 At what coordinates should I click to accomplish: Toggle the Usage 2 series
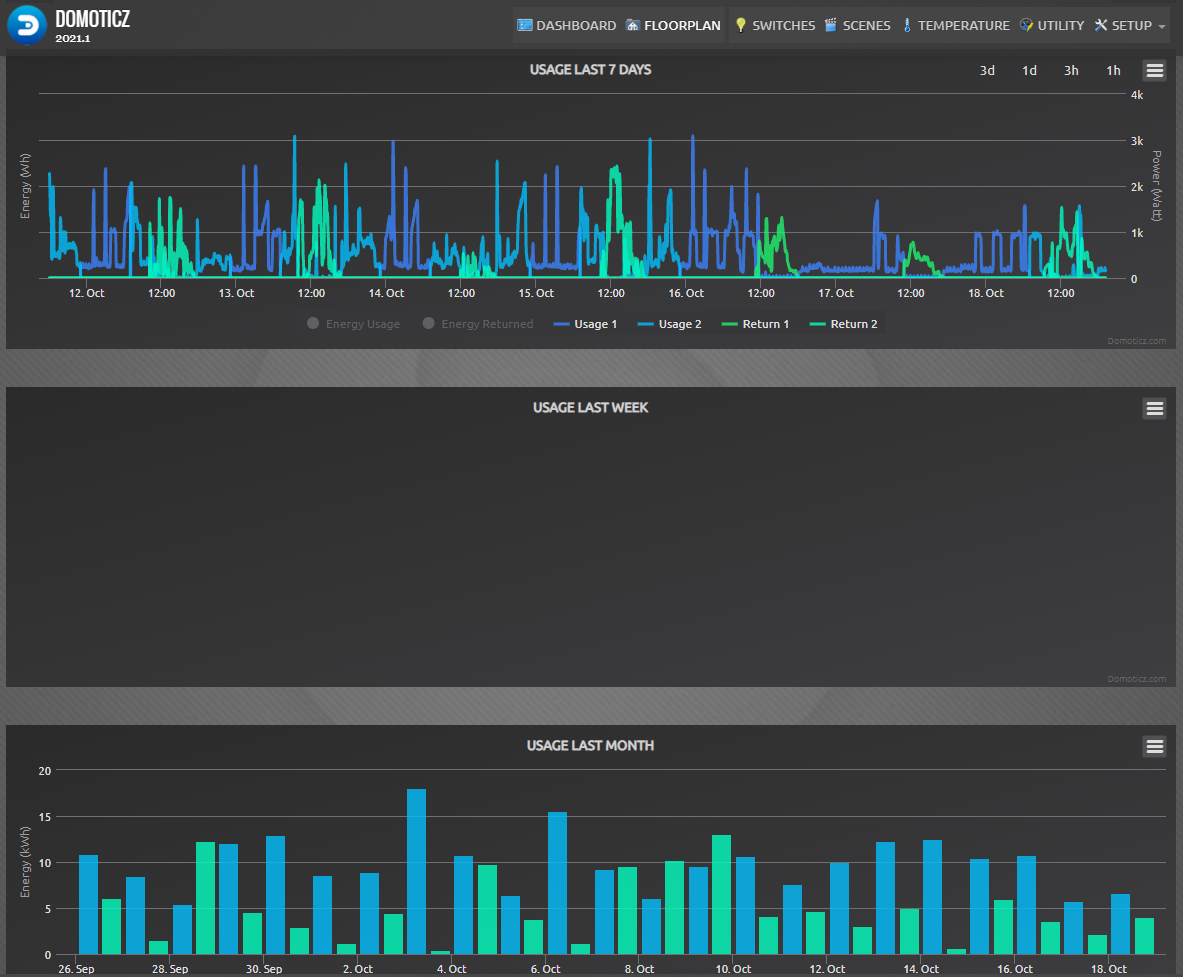click(x=669, y=324)
